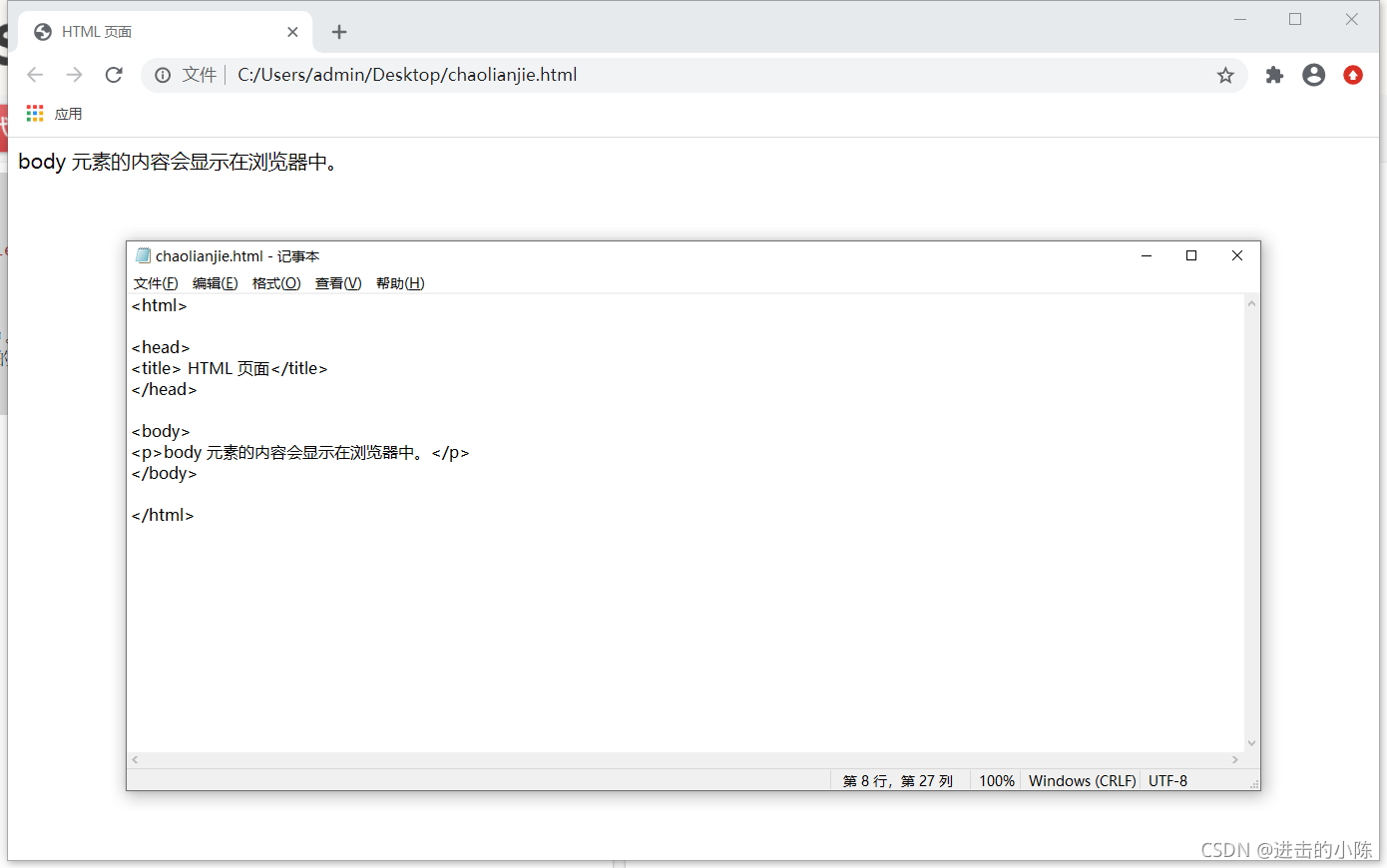
Task: Click the Notepad title bar file icon
Action: pyautogui.click(x=143, y=255)
